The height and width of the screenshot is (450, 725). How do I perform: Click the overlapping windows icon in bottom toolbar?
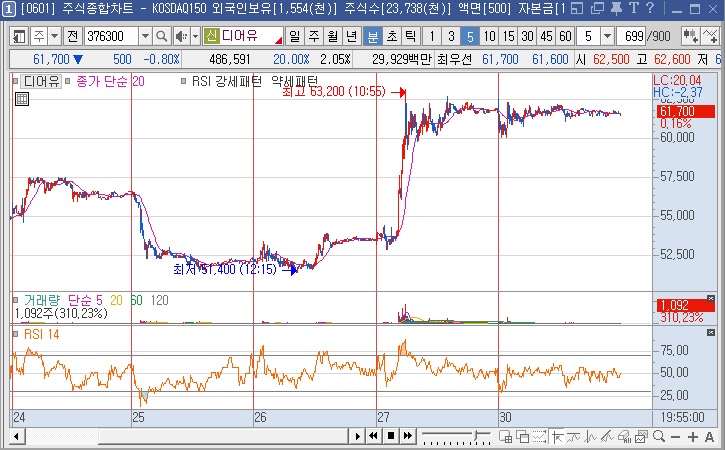pyautogui.click(x=522, y=436)
